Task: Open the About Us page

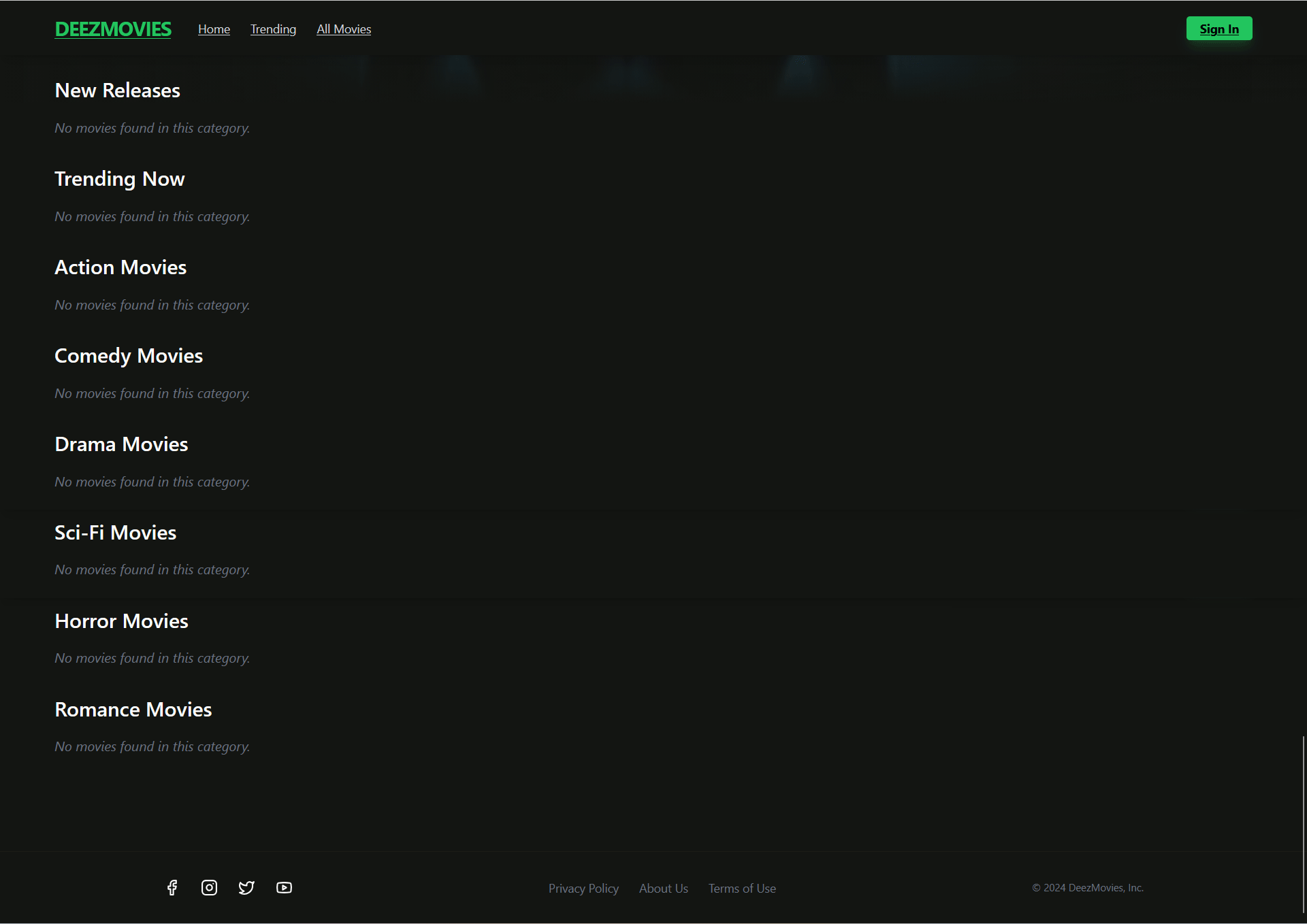Action: coord(663,888)
